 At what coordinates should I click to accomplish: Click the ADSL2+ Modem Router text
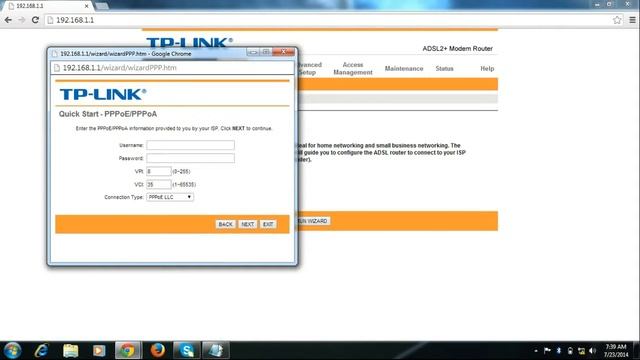pos(458,49)
